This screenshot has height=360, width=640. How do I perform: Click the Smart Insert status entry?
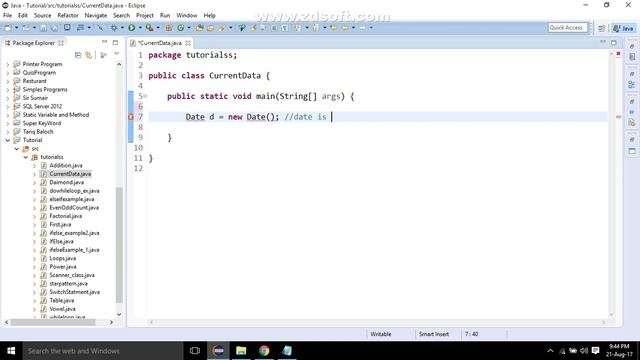pos(433,334)
